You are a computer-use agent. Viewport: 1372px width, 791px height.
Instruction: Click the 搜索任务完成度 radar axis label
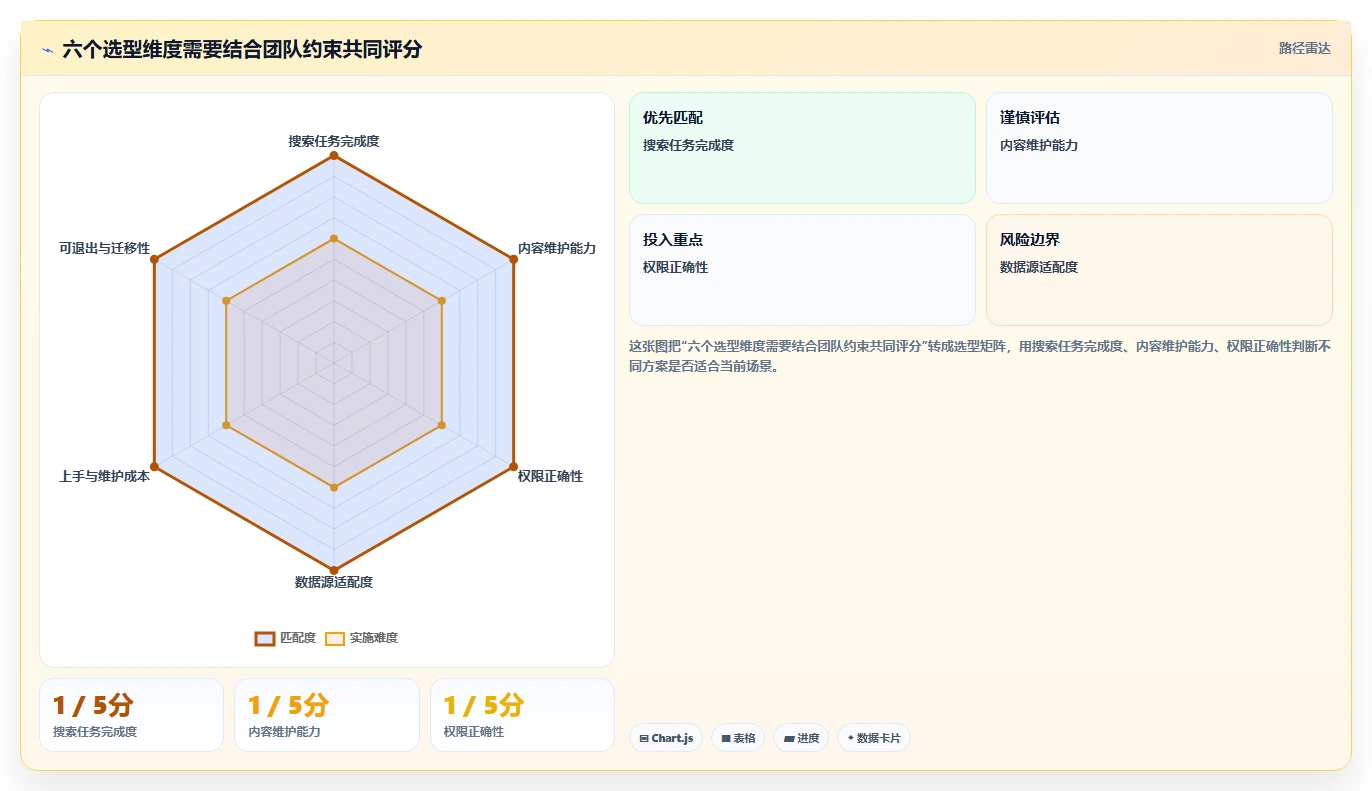tap(334, 141)
